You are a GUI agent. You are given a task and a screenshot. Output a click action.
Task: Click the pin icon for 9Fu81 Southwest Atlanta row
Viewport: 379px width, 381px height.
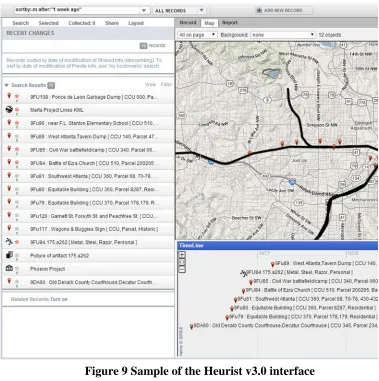(9, 175)
